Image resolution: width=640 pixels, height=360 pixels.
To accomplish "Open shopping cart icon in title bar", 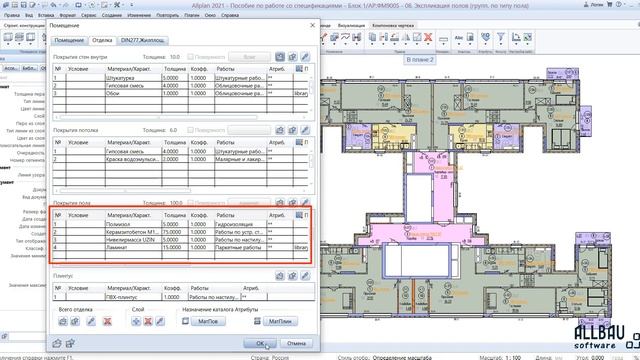I will coord(609,5).
